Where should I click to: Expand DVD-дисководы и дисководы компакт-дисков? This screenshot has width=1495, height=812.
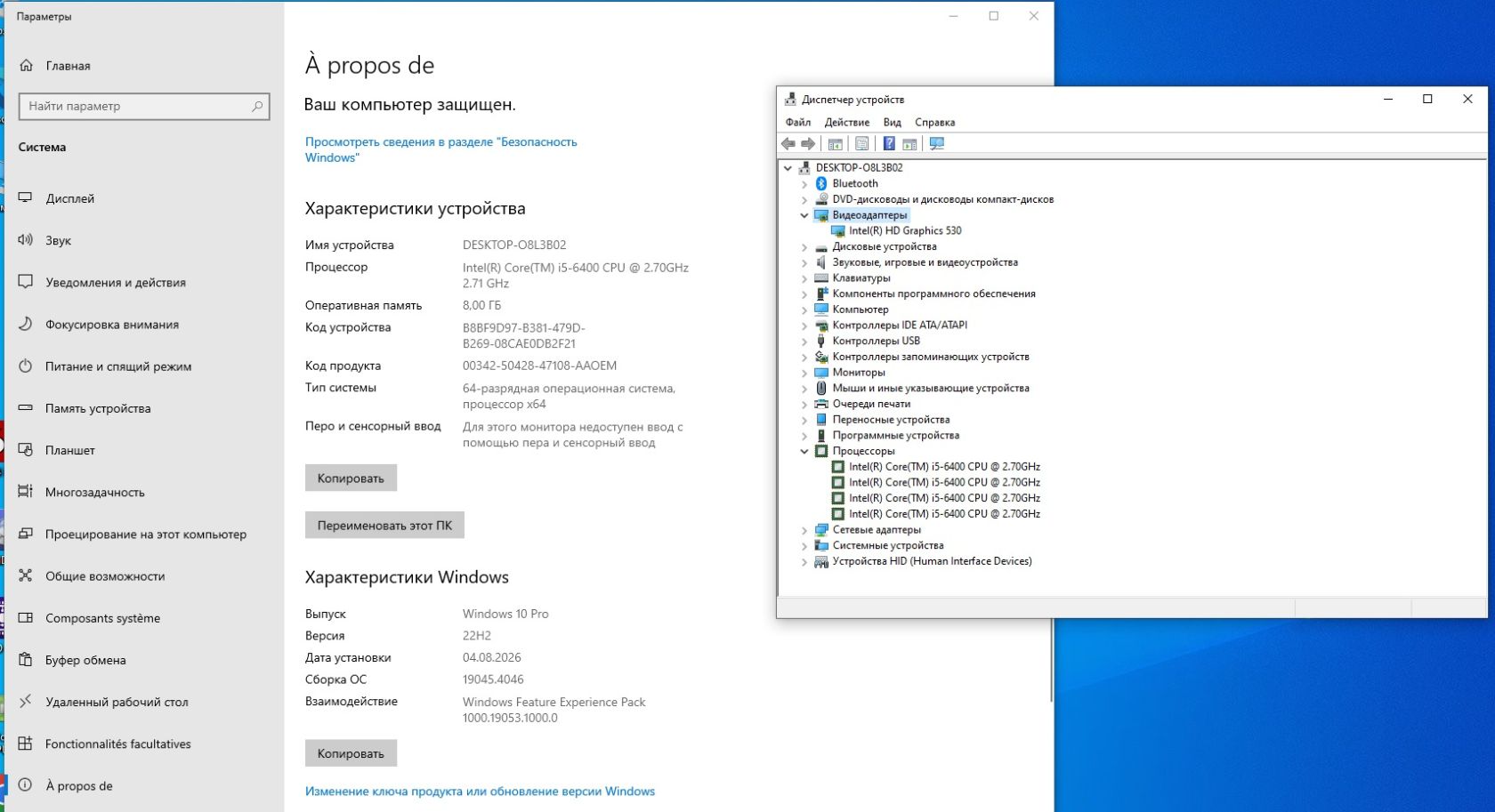coord(804,200)
